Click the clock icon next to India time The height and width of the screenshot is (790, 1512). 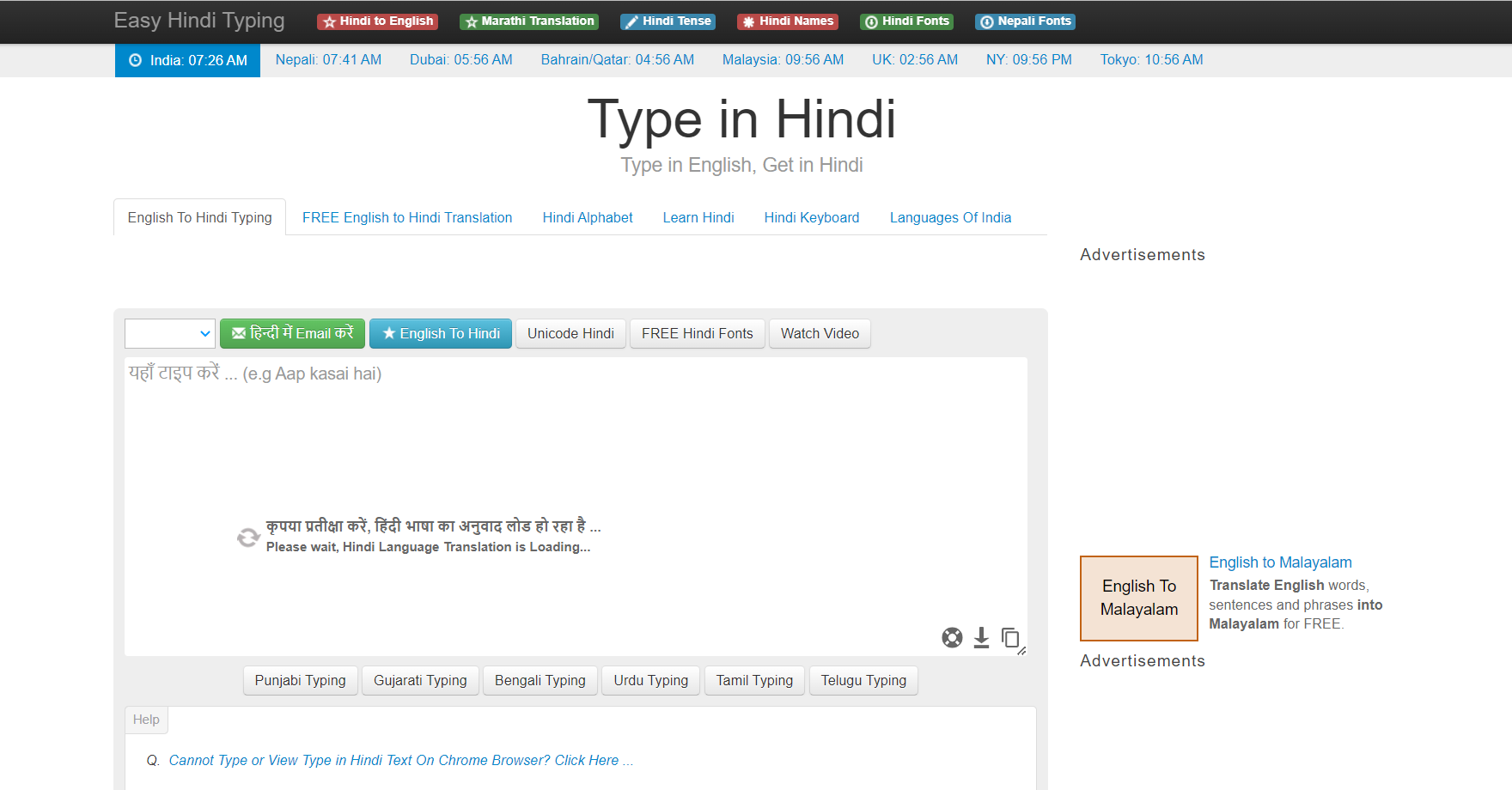[x=134, y=60]
